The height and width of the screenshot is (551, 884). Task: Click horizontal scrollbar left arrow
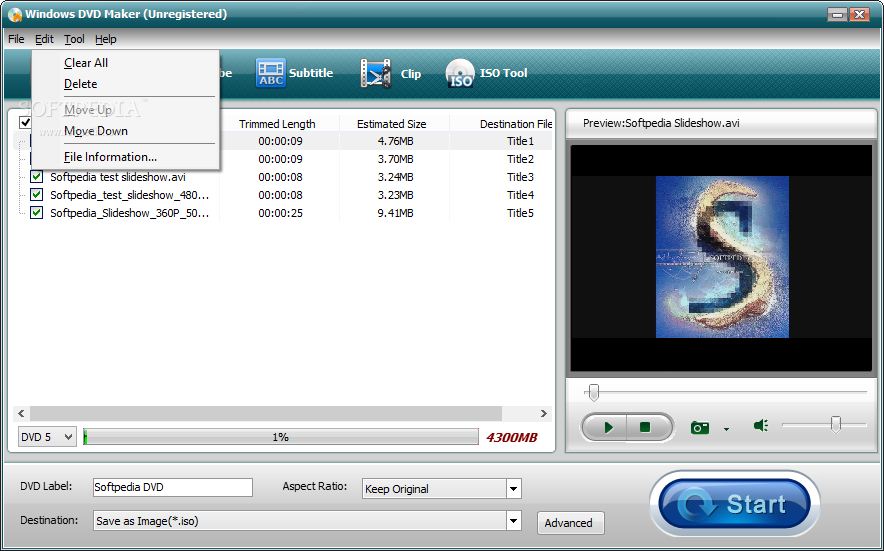point(21,413)
